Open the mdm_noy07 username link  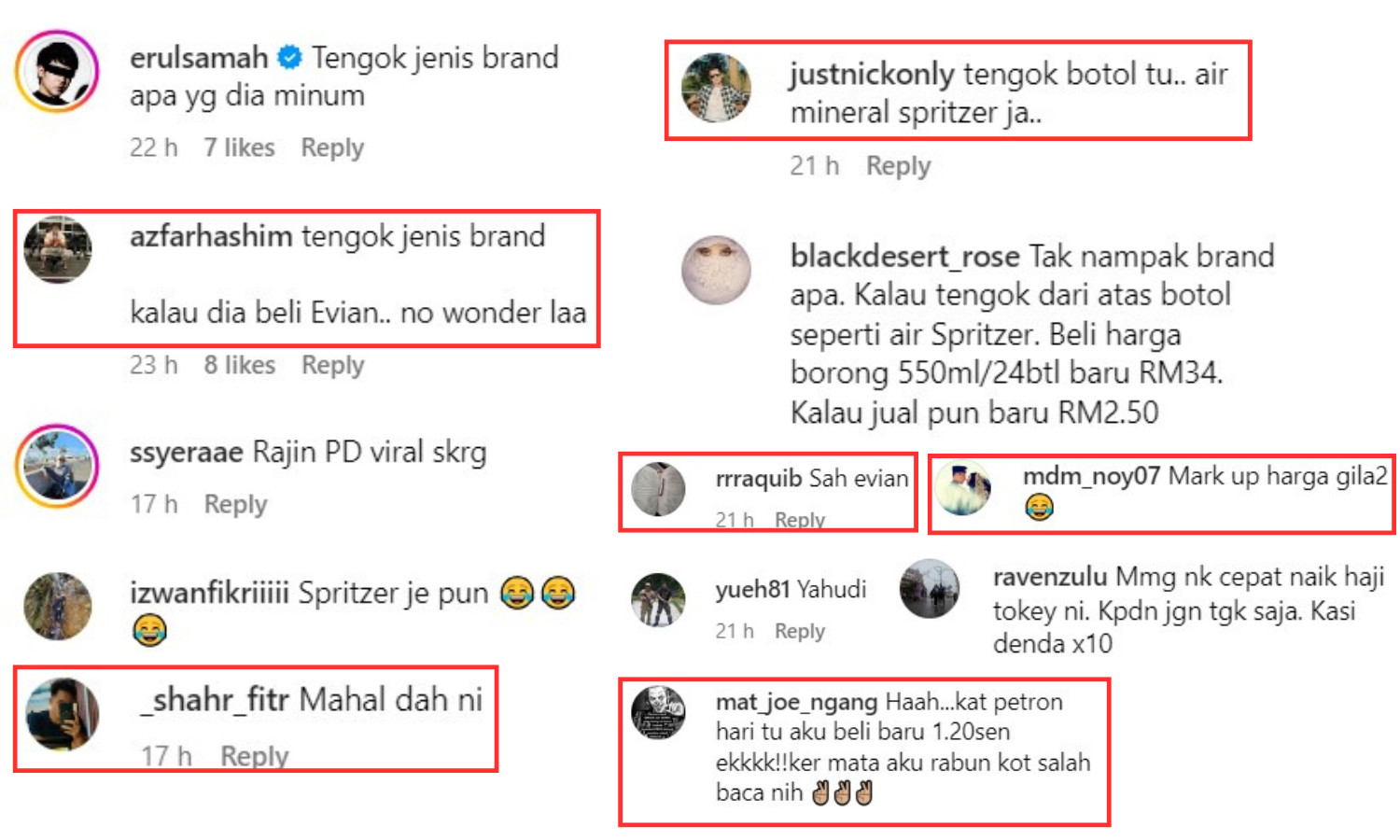1091,476
